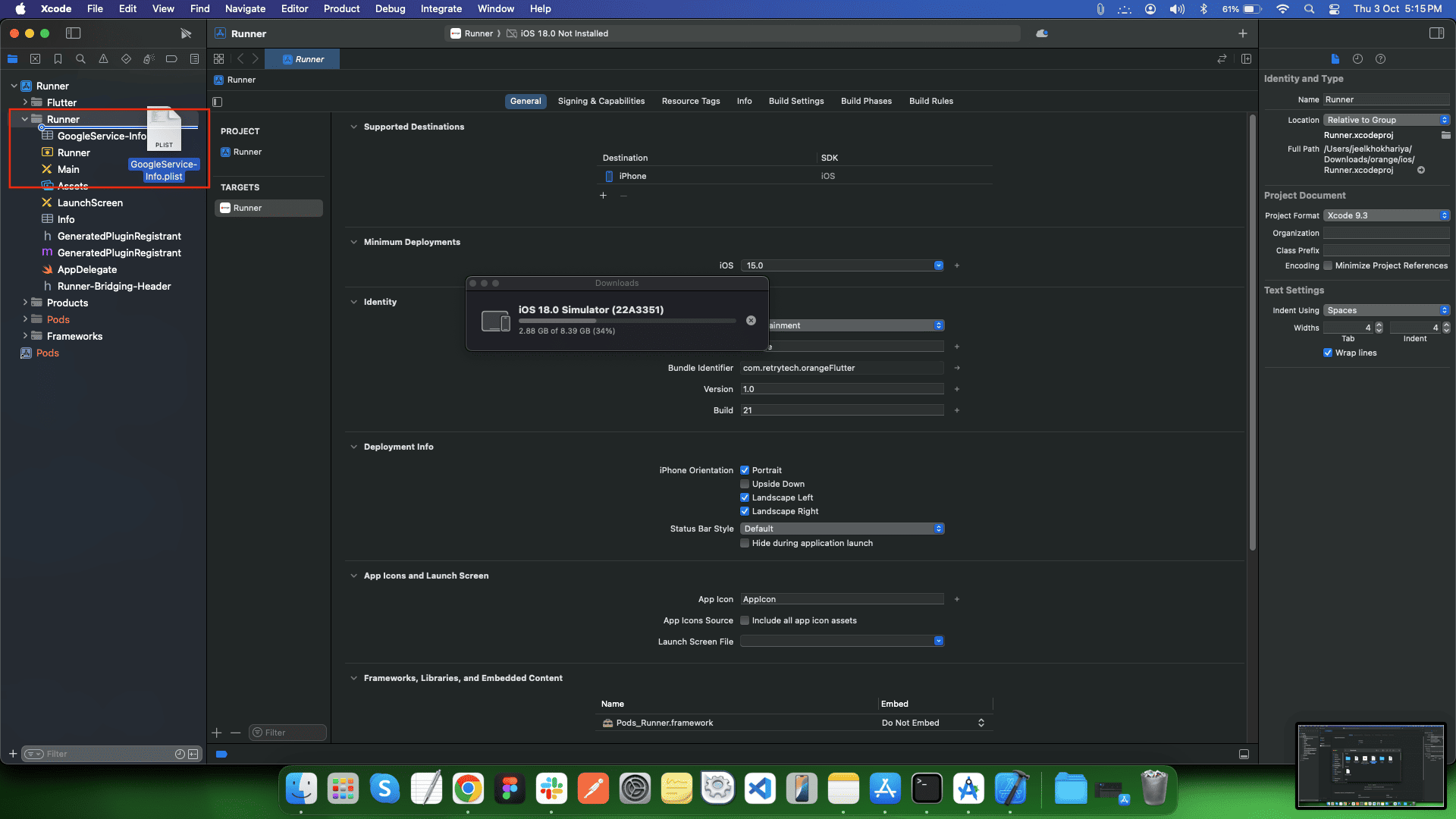Click the Run (play) button in toolbar
The height and width of the screenshot is (819, 1456).
tap(186, 33)
